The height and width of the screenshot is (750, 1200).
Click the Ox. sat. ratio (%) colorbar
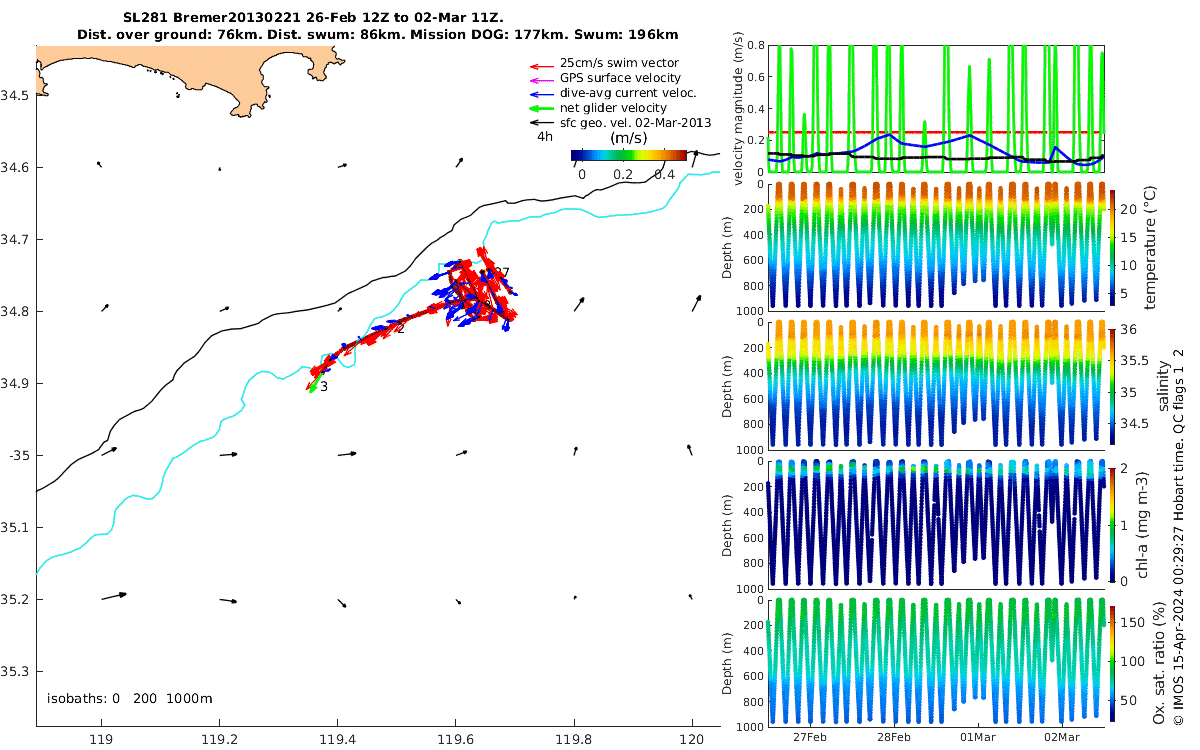pos(1113,663)
